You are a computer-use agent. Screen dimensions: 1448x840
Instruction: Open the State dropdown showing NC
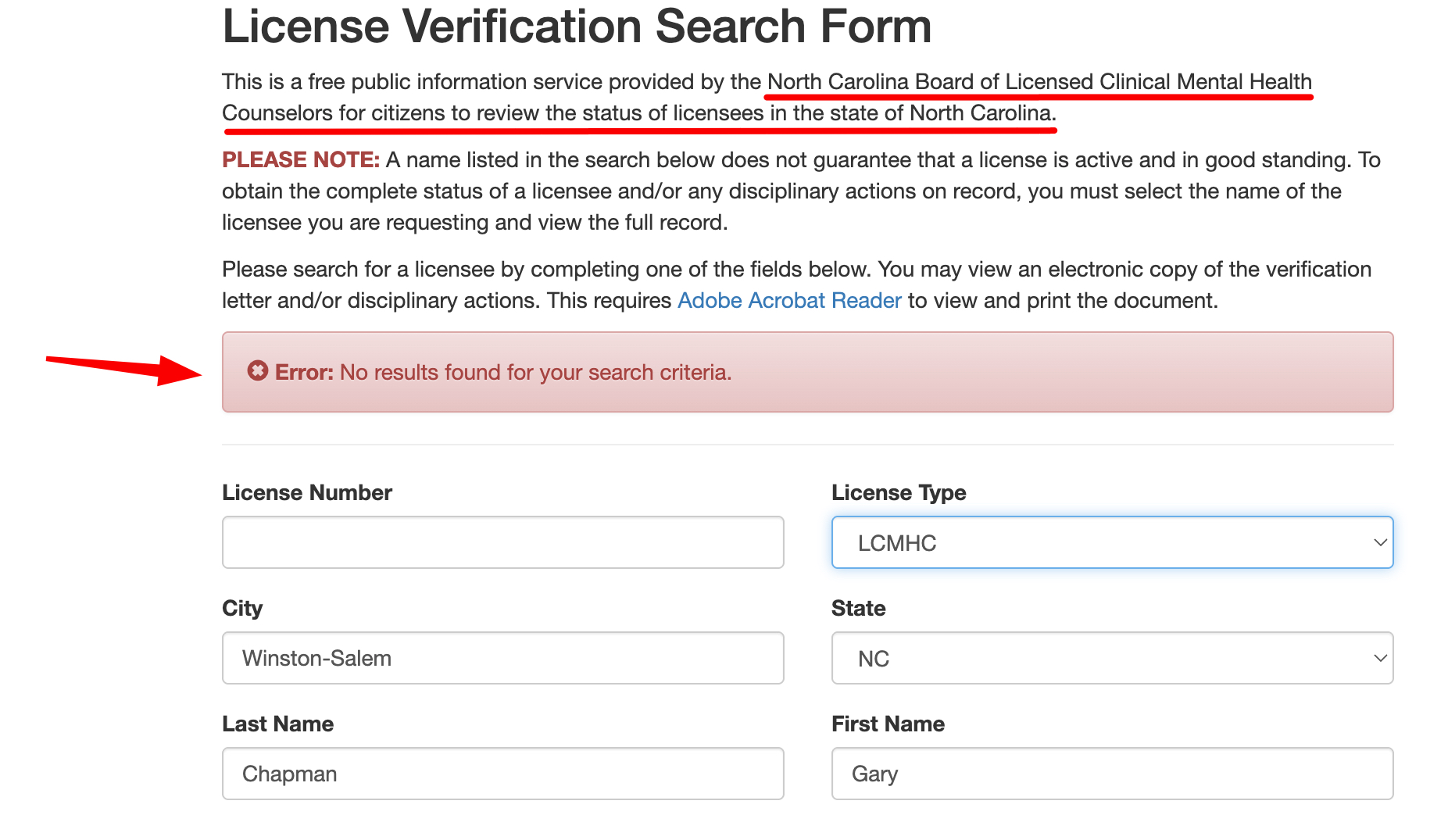(x=1111, y=658)
